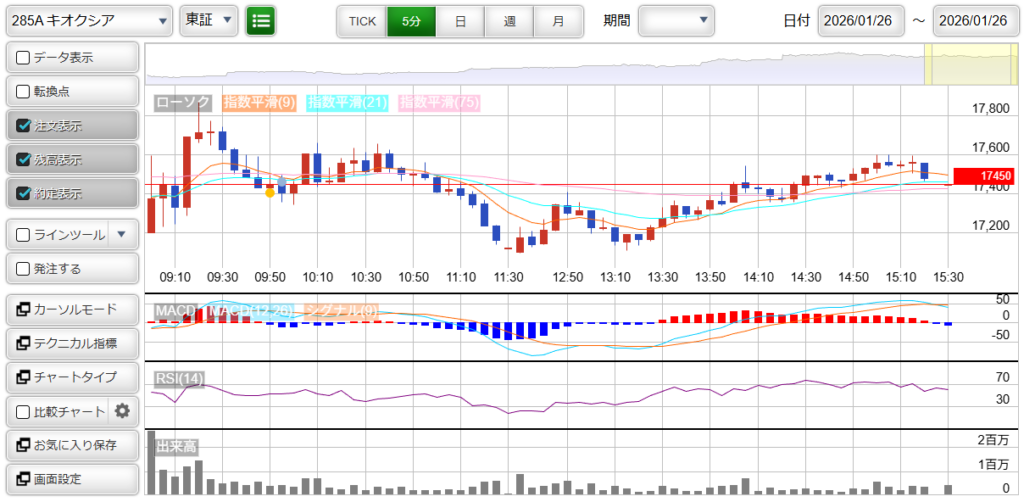Select the 週 weekly interval tab
This screenshot has width=1024, height=502.
(509, 20)
